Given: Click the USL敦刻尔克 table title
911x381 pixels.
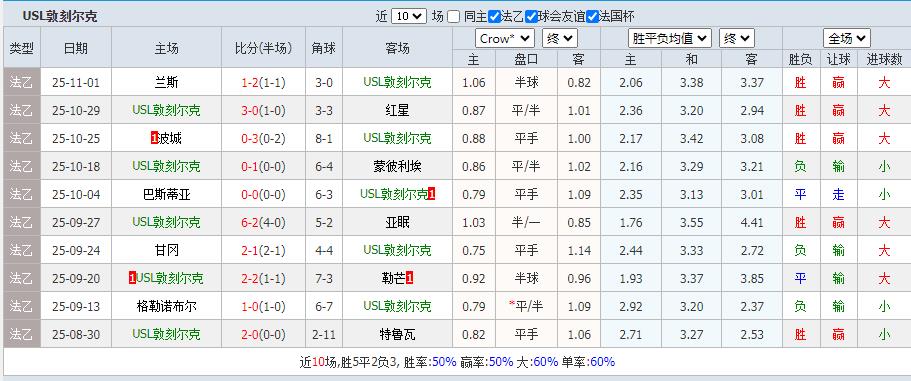Looking at the screenshot, I should (x=60, y=16).
